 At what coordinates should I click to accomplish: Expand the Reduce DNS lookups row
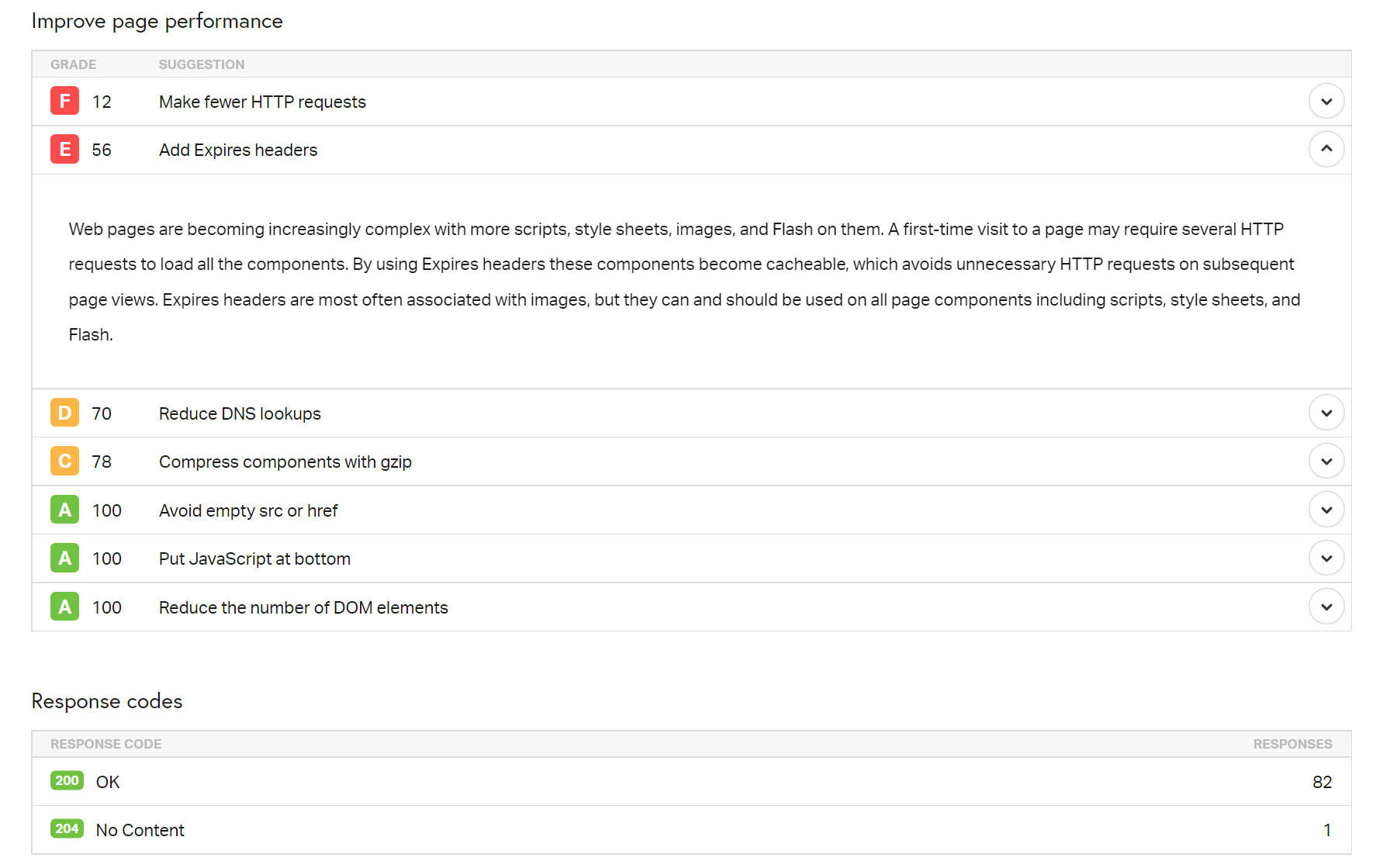tap(1326, 413)
